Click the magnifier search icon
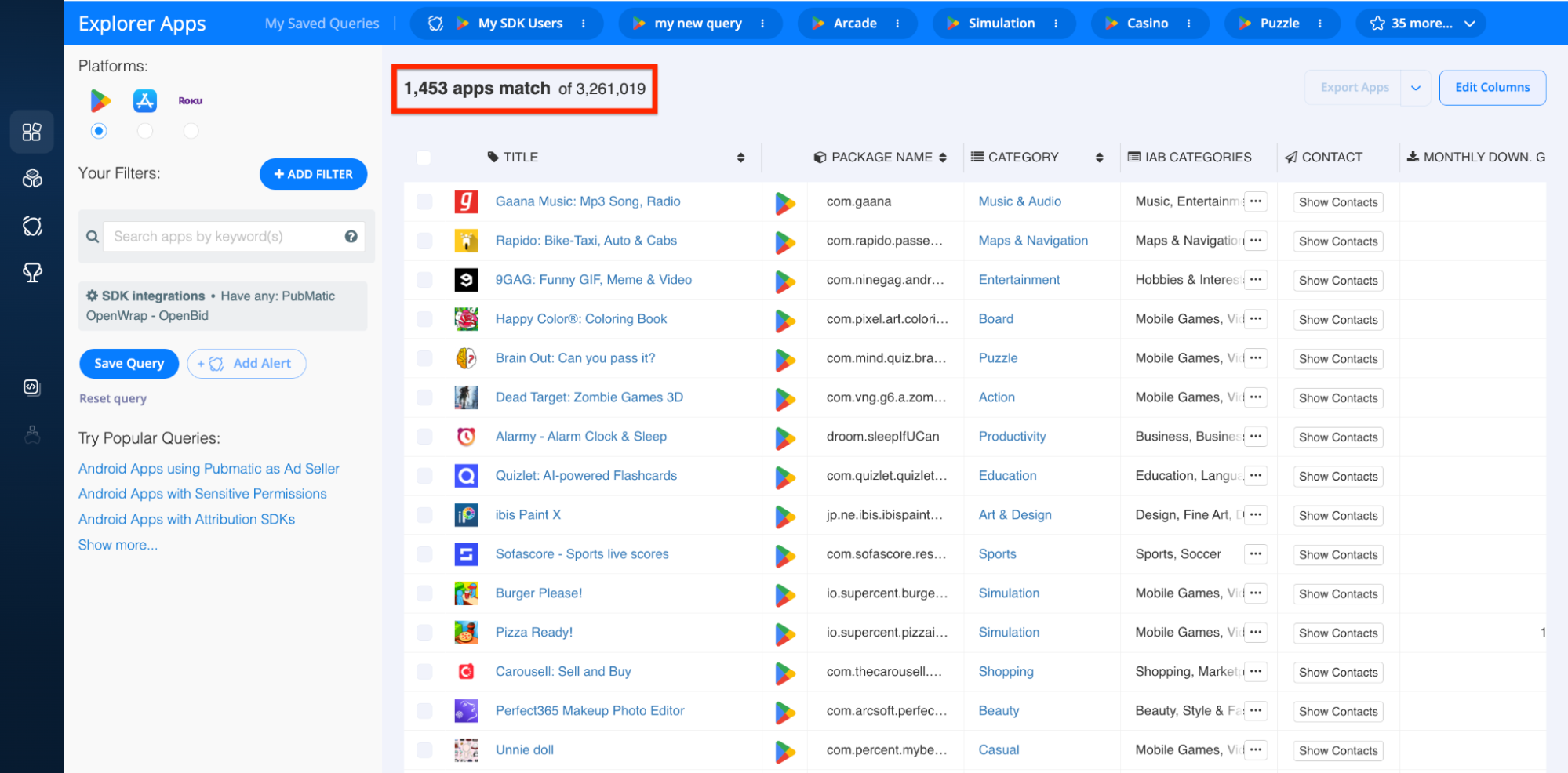Screen dimensions: 1568x773 pos(93,236)
